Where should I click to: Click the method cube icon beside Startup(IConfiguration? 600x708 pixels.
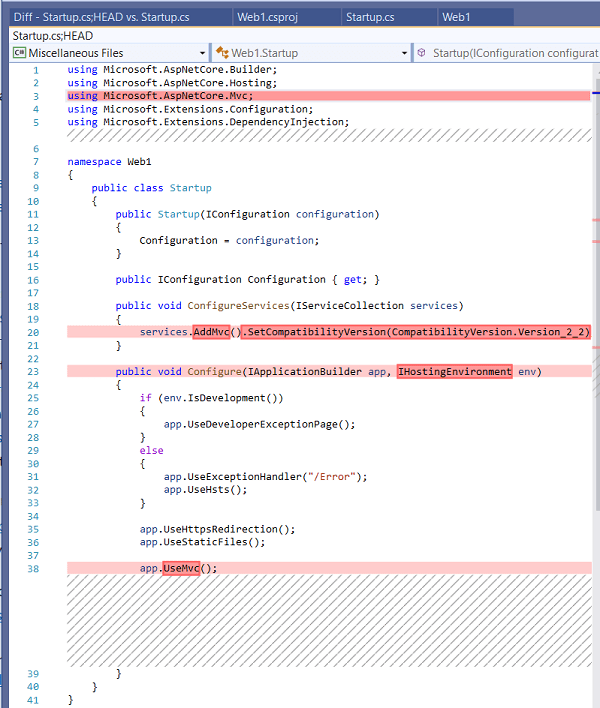tap(421, 52)
